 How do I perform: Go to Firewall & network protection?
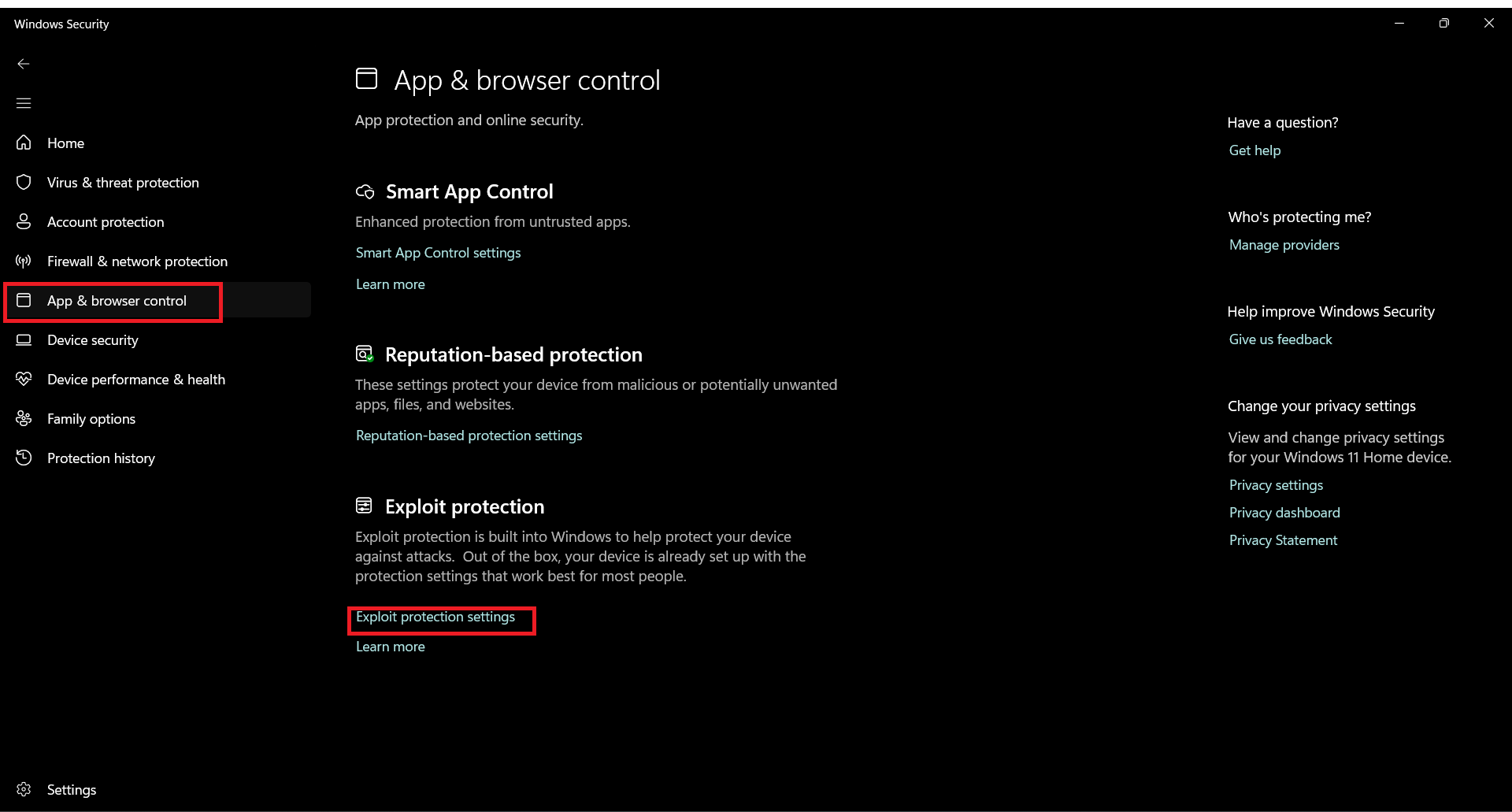pyautogui.click(x=137, y=261)
